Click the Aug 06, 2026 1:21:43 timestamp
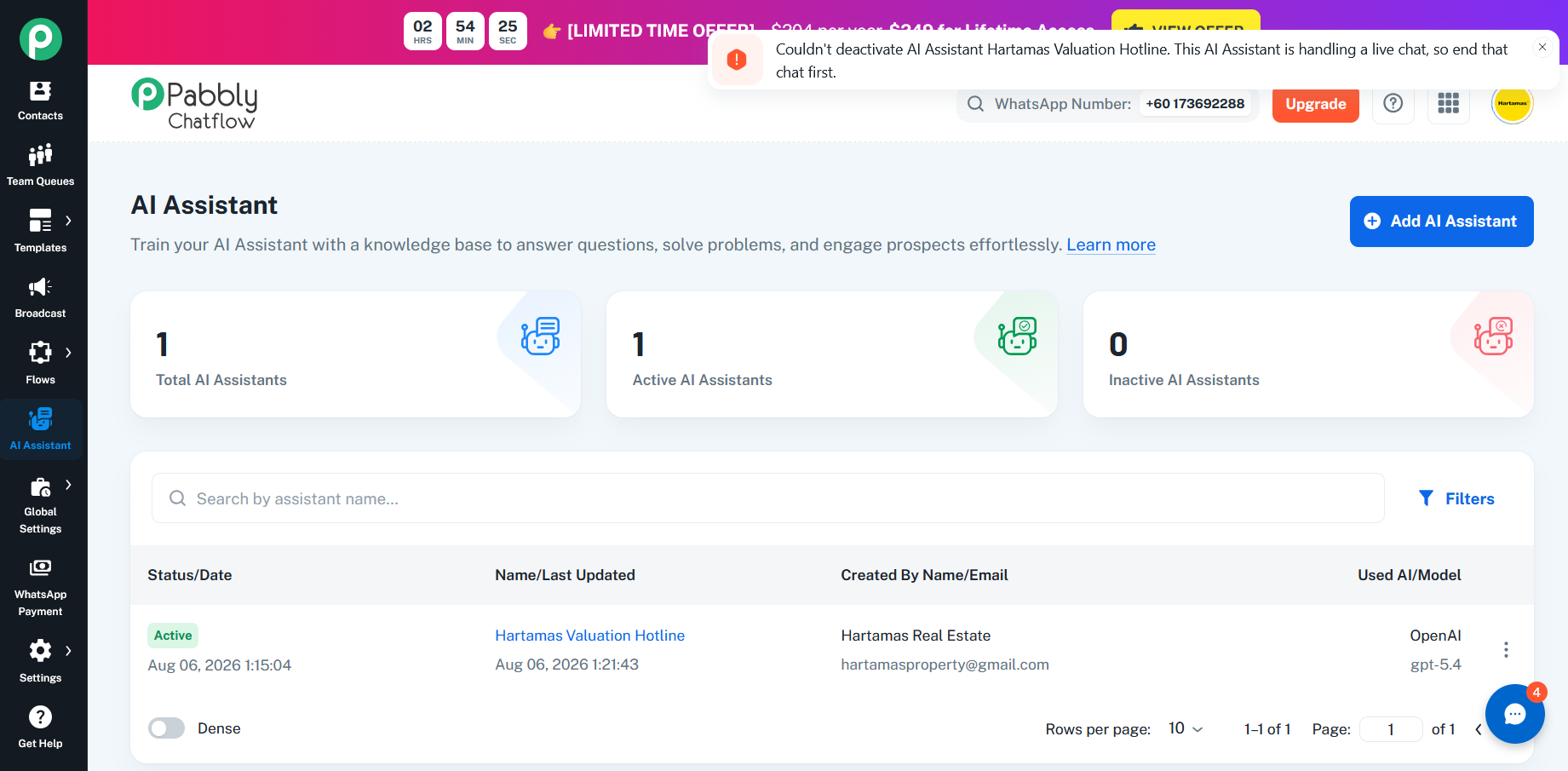The image size is (1568, 771). pyautogui.click(x=566, y=665)
